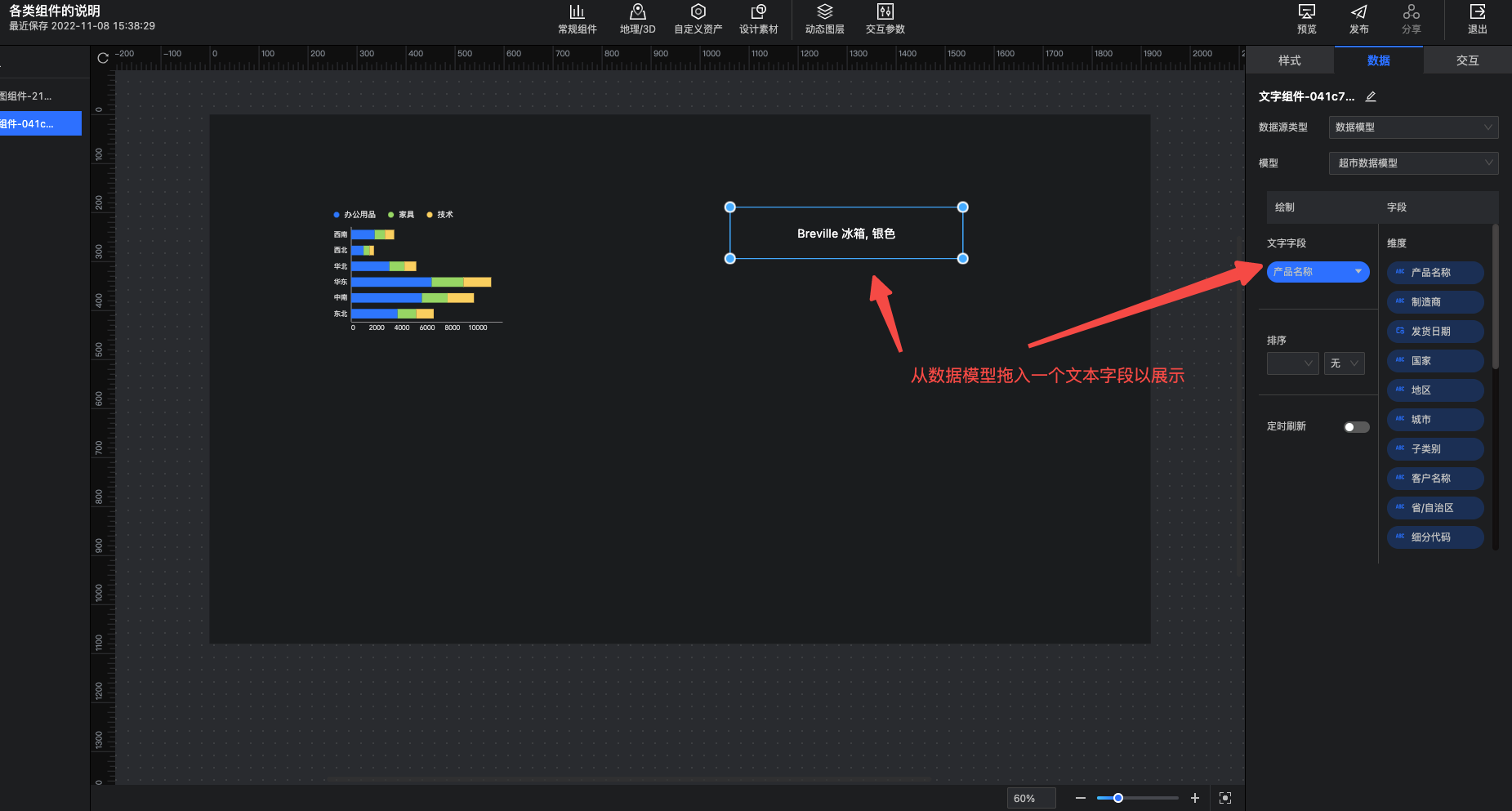1512x811 pixels.
Task: Open the 地理/3D components menu
Action: 637,19
